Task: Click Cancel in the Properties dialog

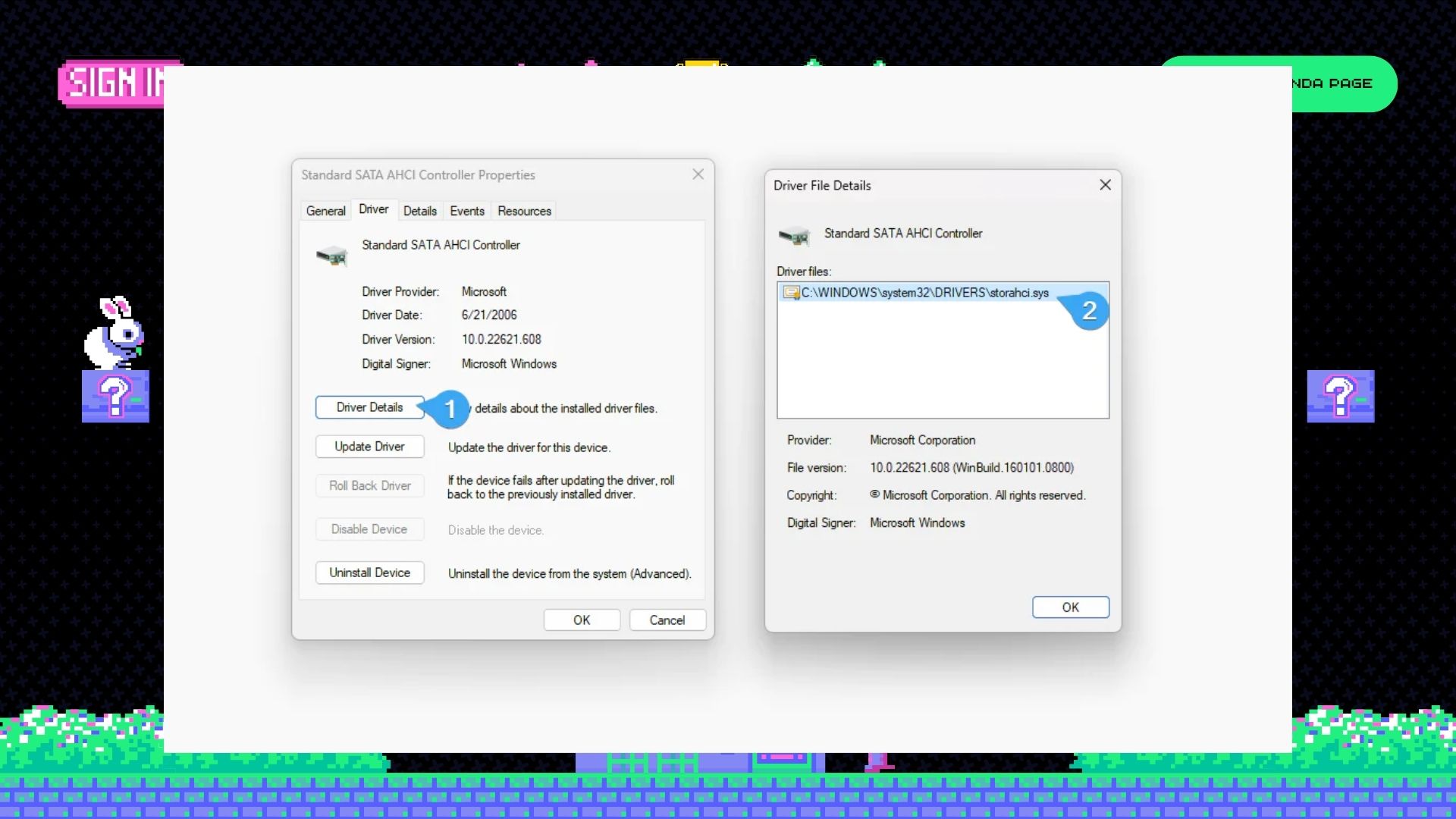Action: (667, 620)
